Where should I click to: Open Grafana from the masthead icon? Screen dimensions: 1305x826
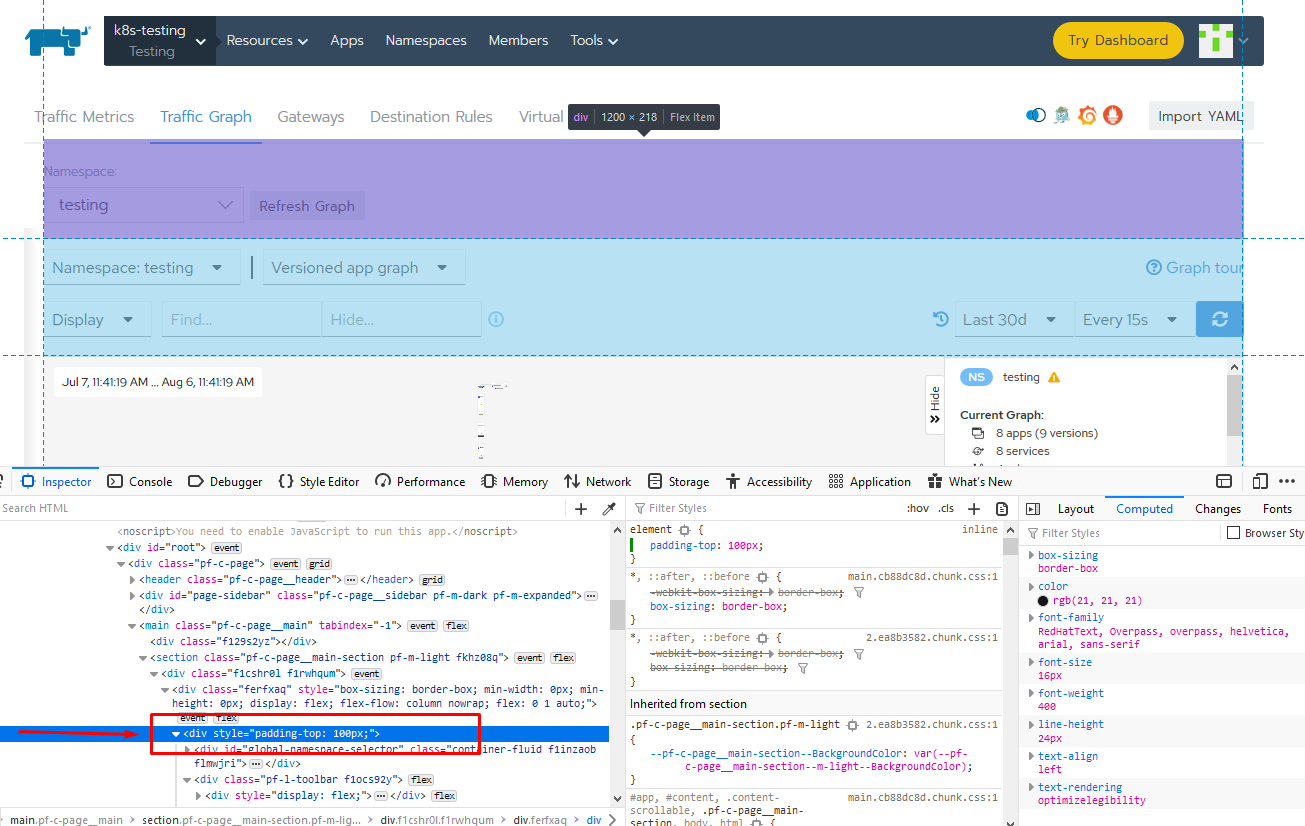point(1087,115)
